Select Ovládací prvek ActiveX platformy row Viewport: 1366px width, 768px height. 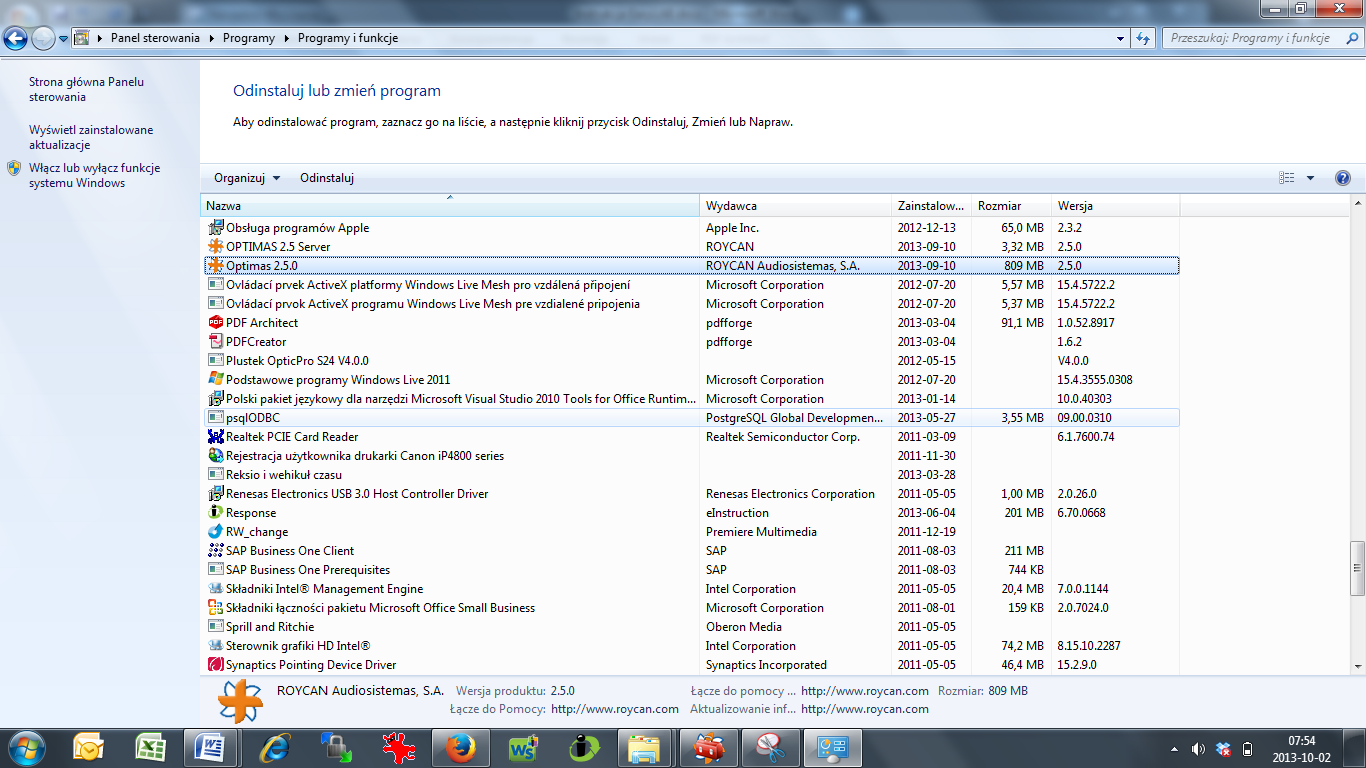click(691, 285)
